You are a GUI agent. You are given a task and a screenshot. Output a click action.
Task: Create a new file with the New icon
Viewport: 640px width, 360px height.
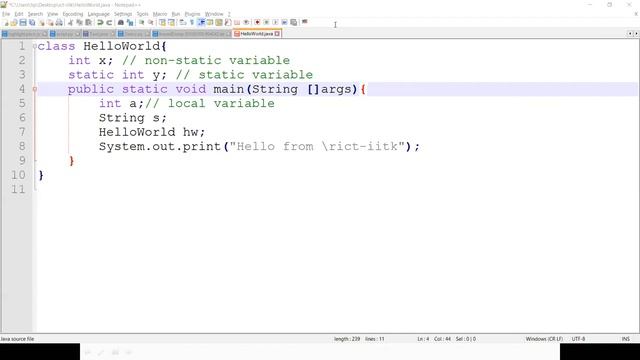point(5,22)
